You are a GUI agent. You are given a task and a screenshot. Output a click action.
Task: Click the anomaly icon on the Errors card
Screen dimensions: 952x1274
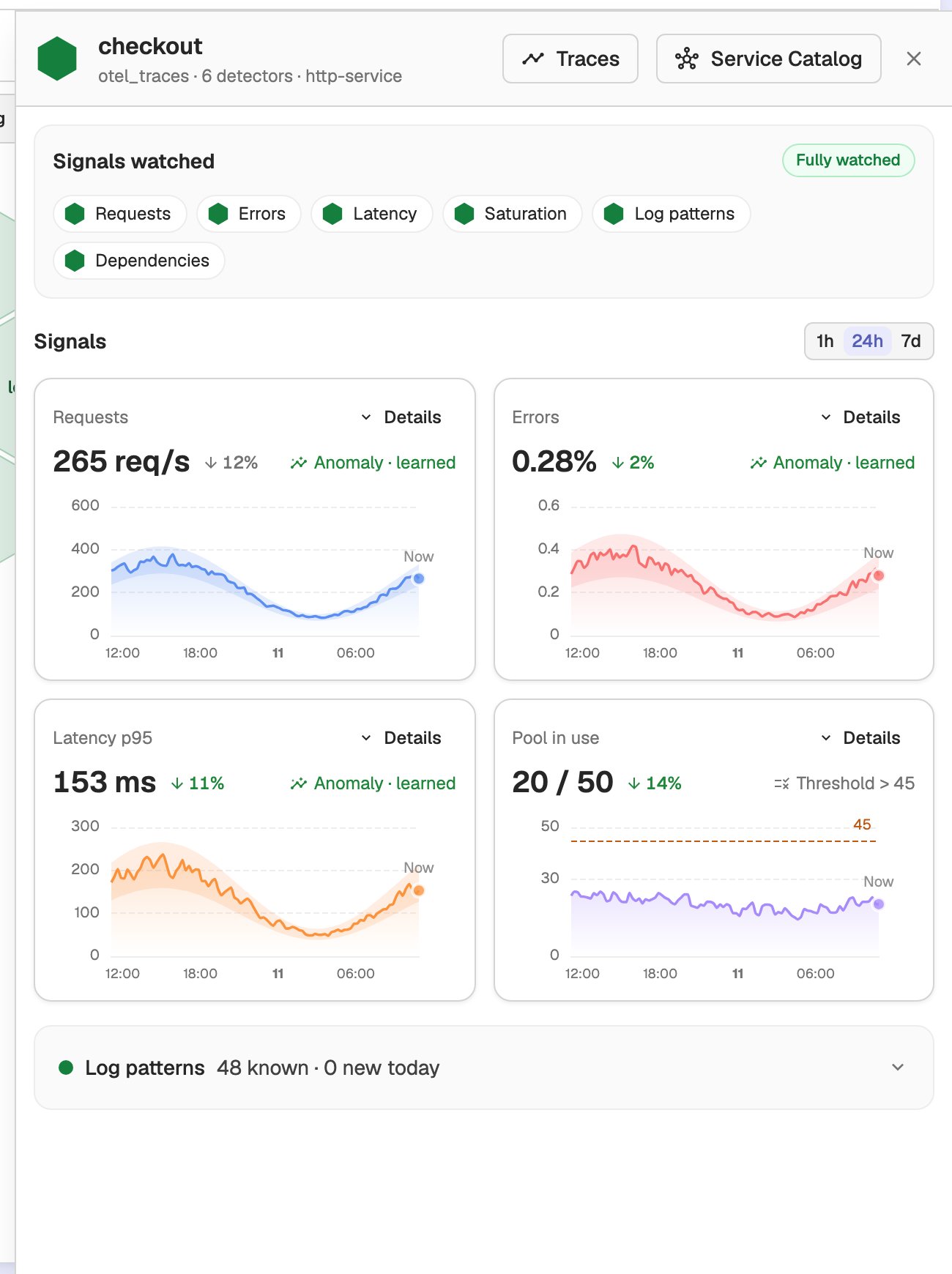(758, 463)
